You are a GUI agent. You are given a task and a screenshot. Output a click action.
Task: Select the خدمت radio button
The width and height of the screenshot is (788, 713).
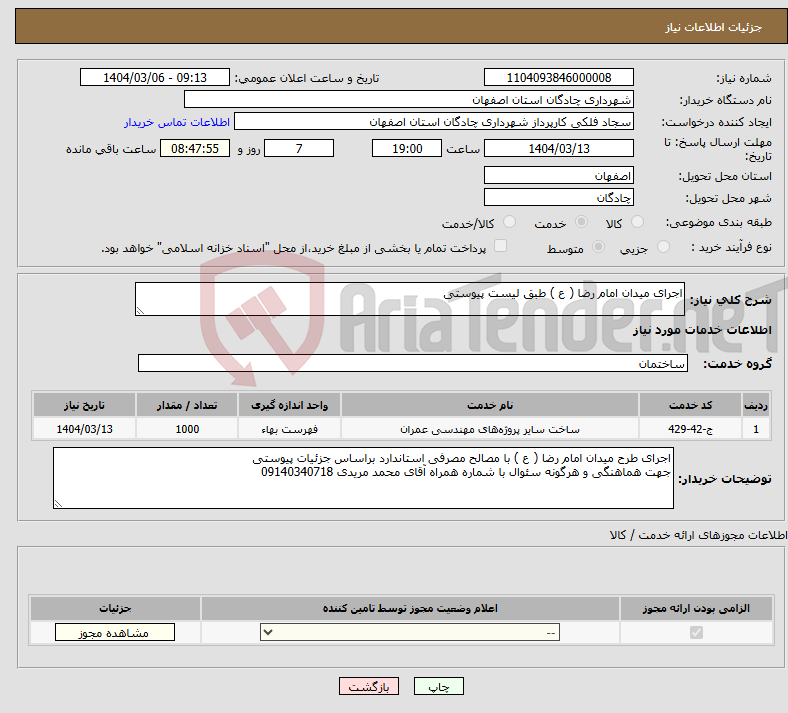[581, 222]
